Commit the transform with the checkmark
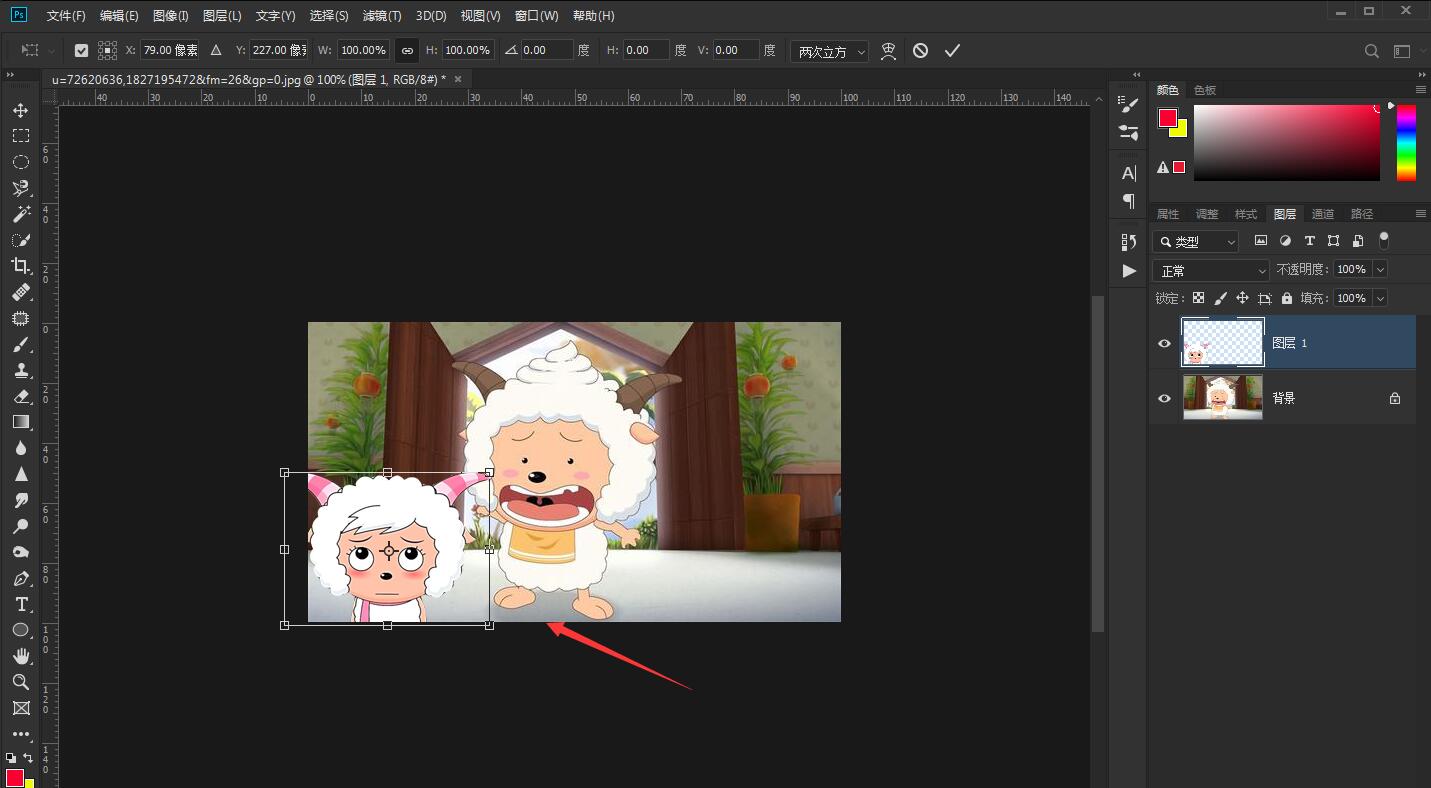The height and width of the screenshot is (788, 1431). tap(952, 51)
